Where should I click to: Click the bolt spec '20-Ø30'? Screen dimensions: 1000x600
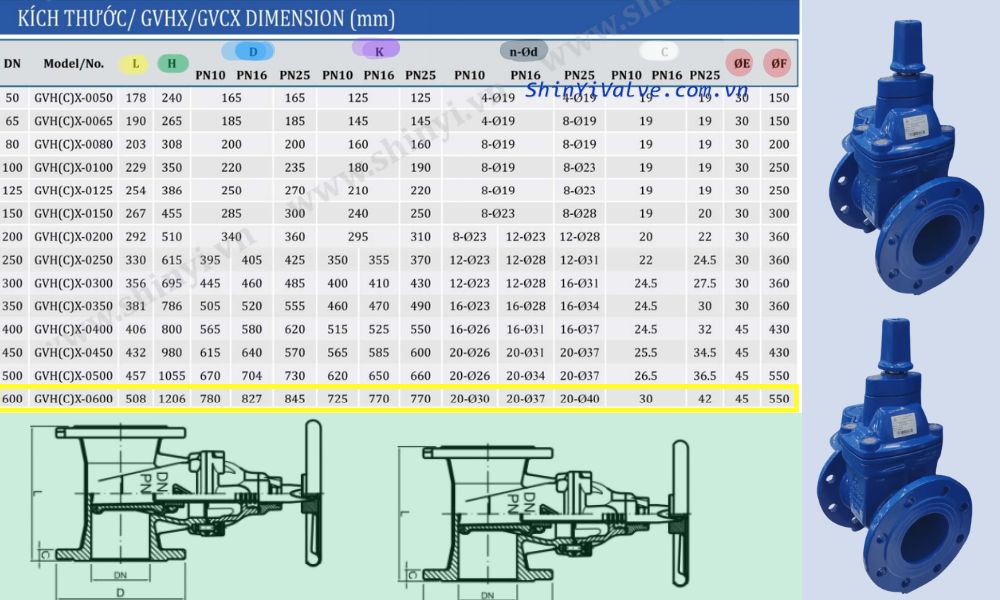[x=469, y=399]
